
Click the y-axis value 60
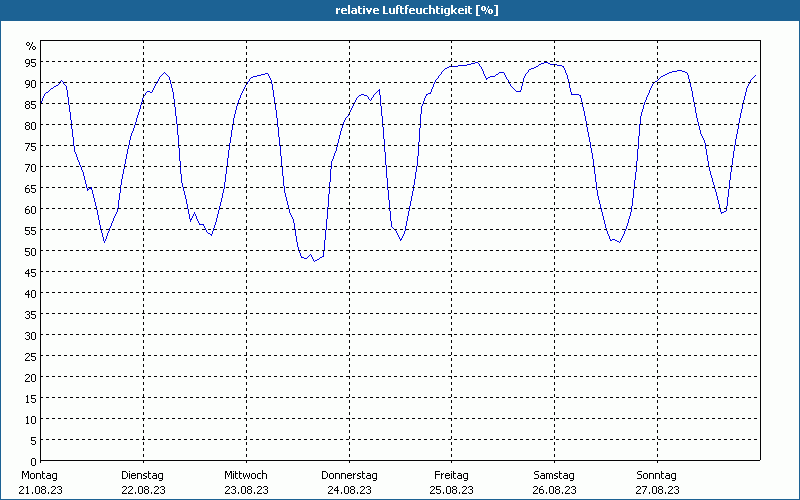tap(31, 209)
